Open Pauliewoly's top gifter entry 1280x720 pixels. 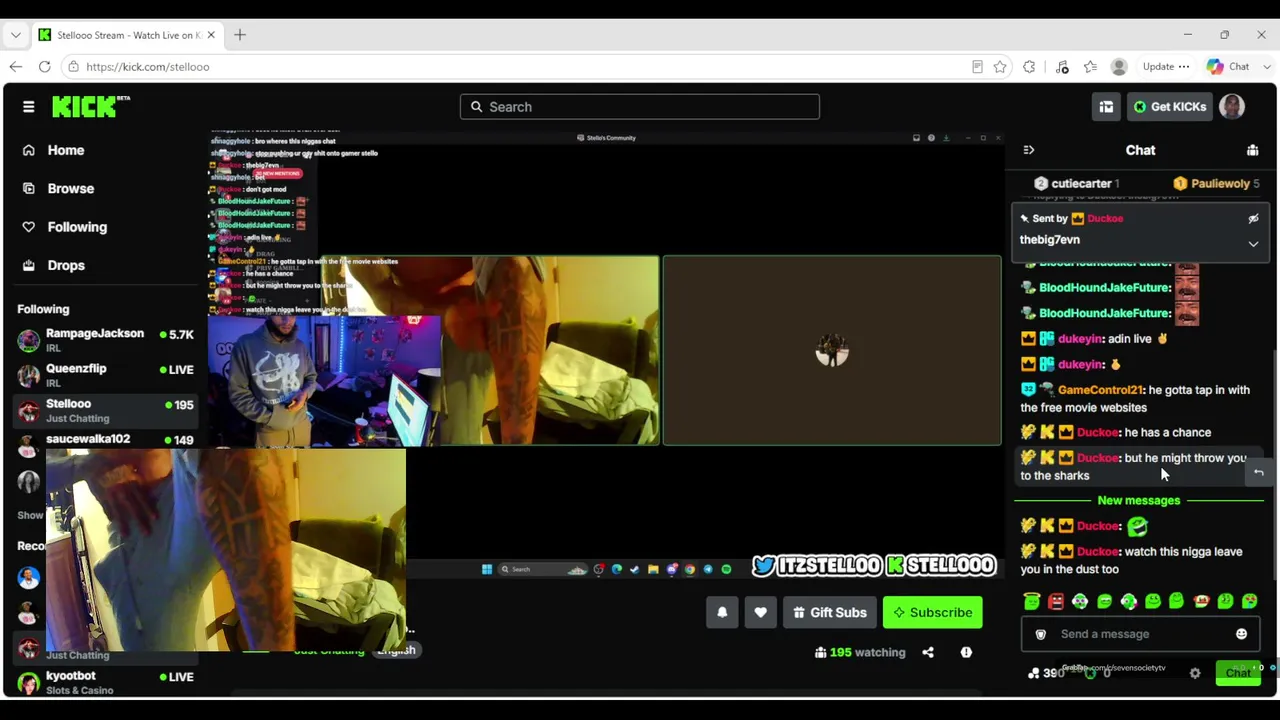pos(1216,184)
